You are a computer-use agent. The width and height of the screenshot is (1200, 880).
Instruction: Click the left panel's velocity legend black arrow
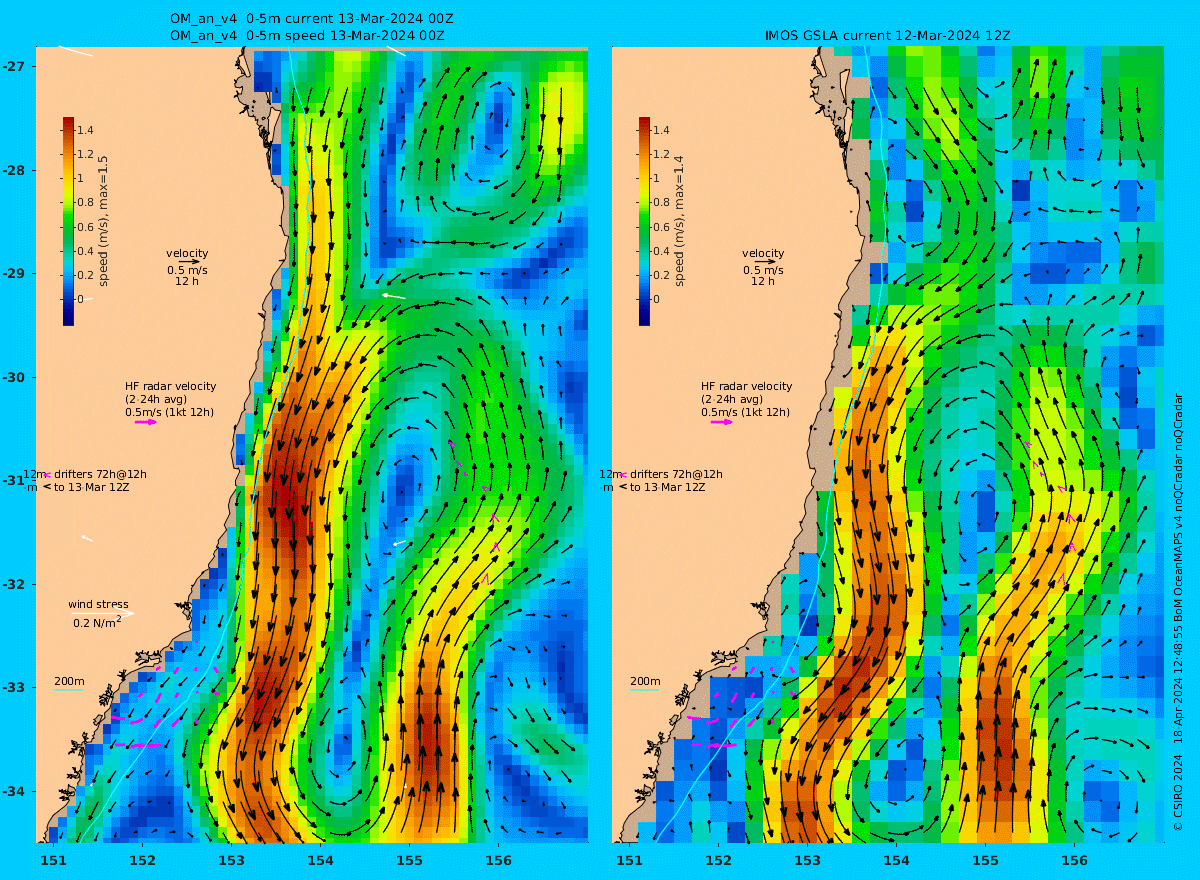(x=190, y=262)
